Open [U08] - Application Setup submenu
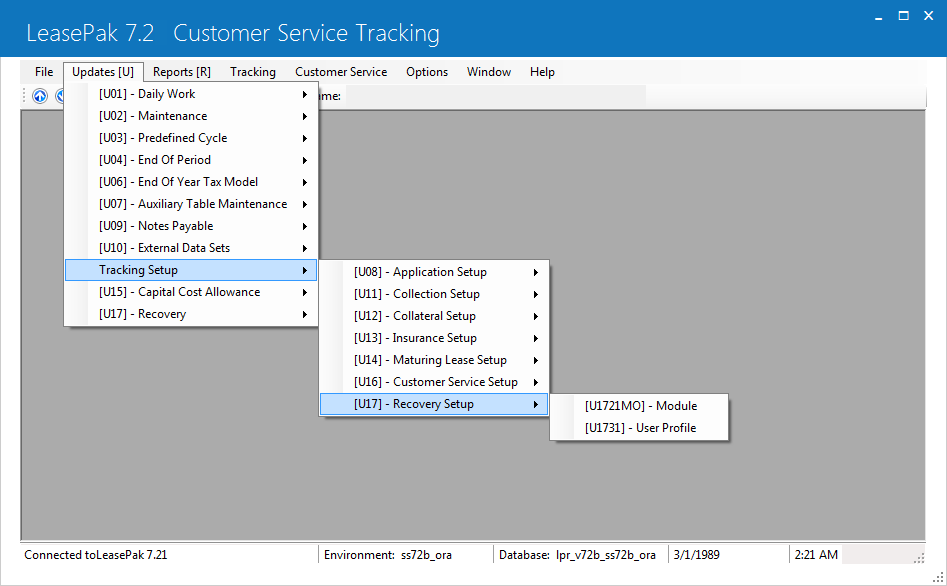This screenshot has height=586, width=947. (434, 272)
